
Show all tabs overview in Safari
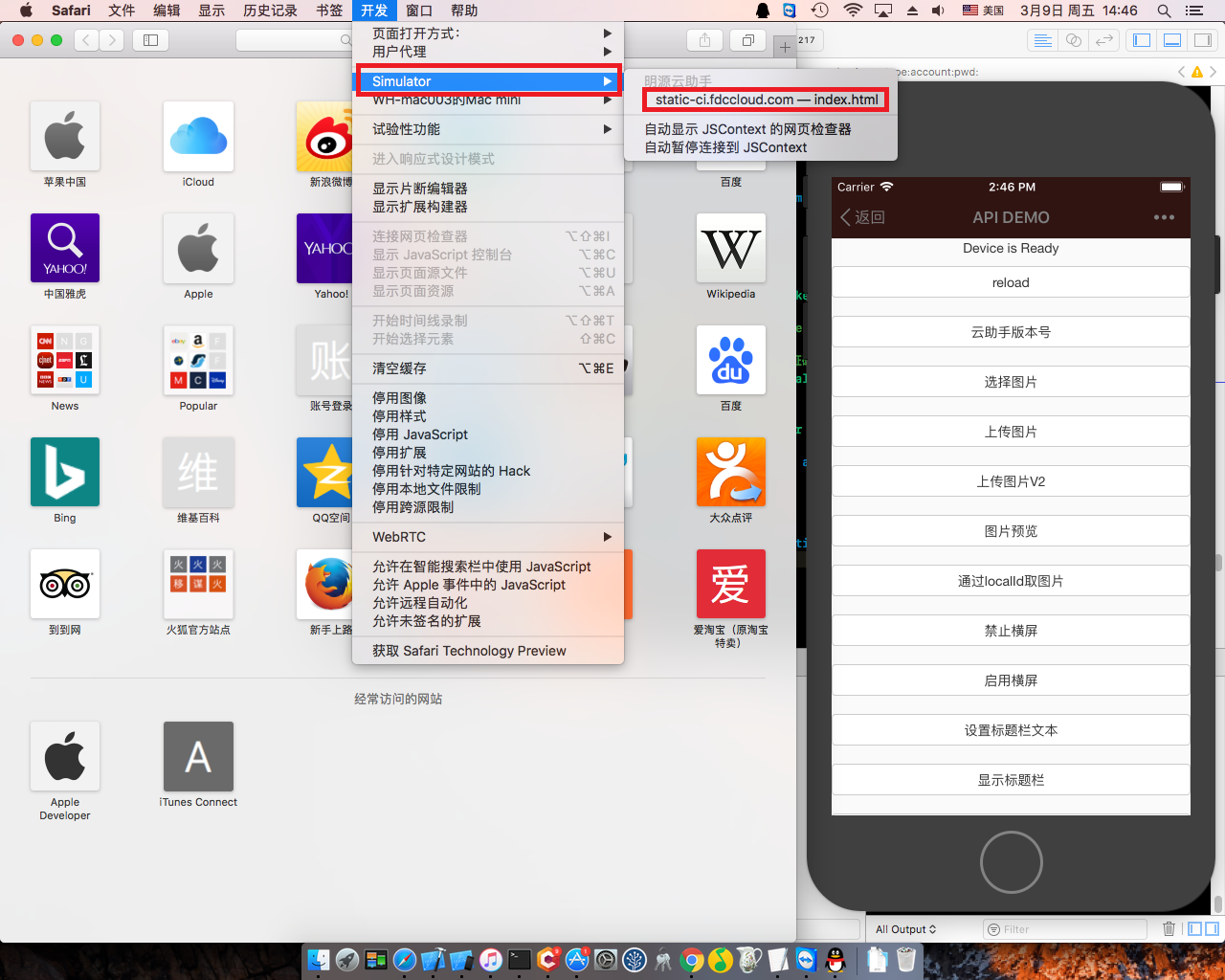[748, 40]
